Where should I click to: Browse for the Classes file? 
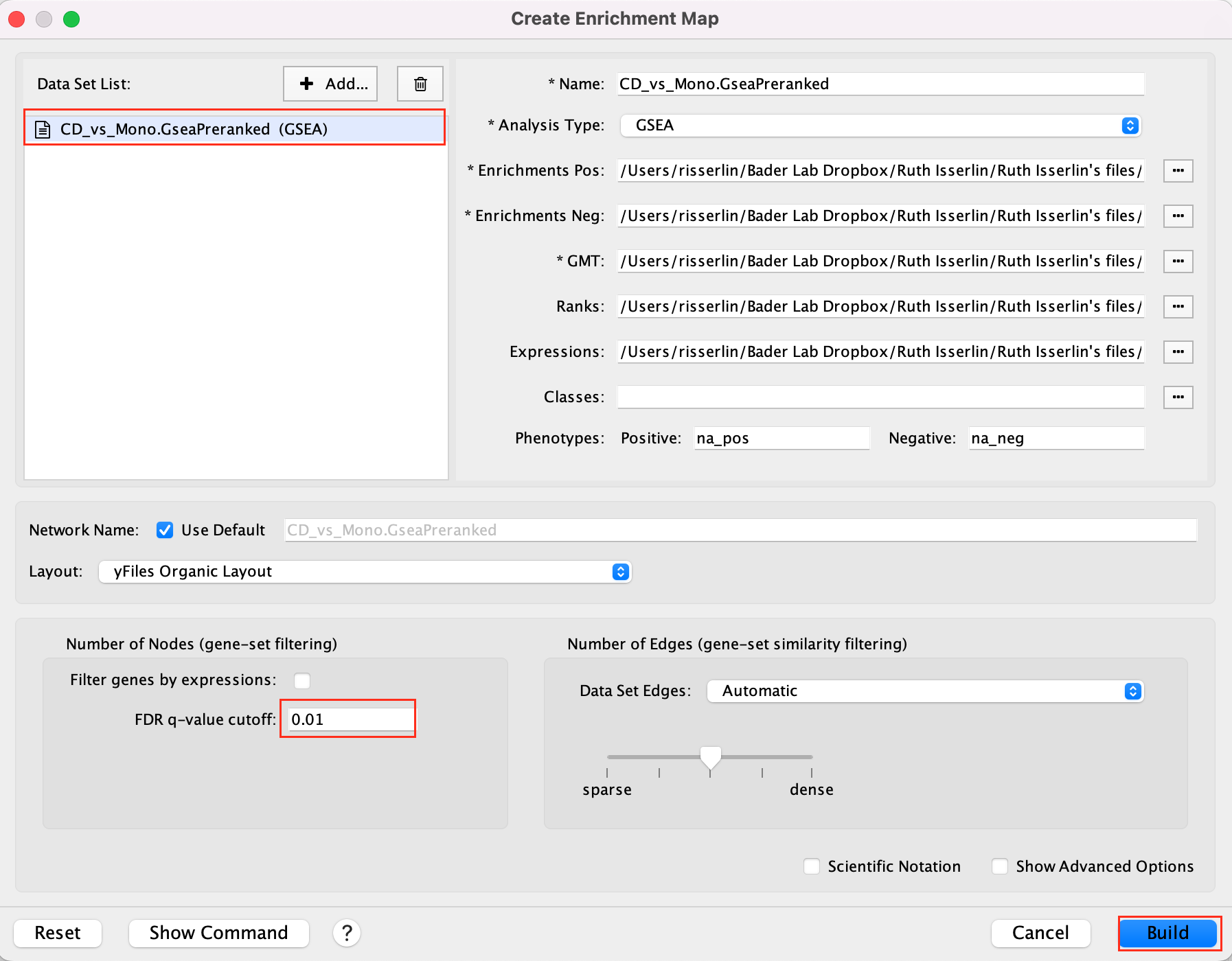pos(1178,397)
